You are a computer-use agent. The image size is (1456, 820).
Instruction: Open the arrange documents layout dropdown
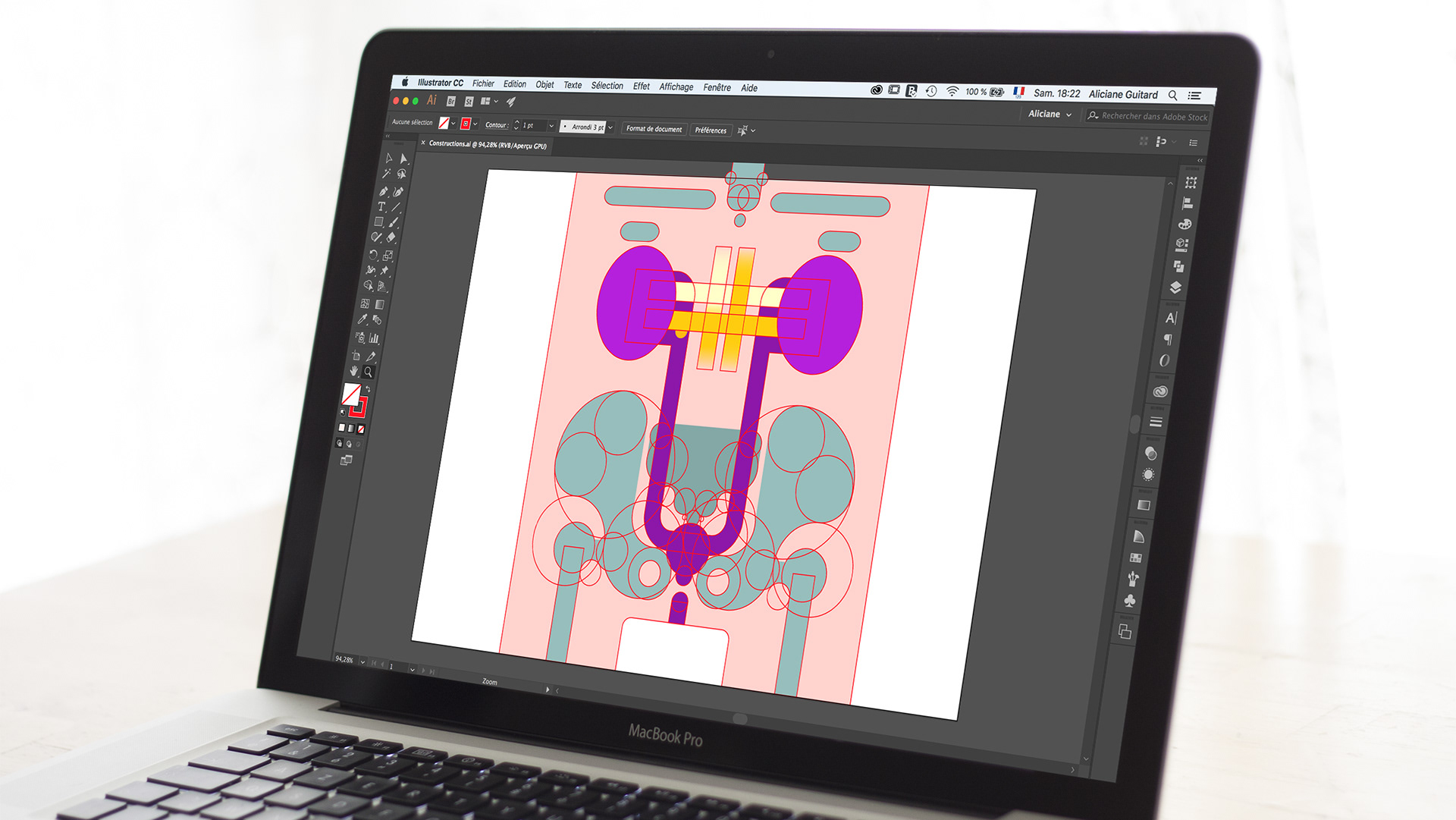[x=489, y=101]
